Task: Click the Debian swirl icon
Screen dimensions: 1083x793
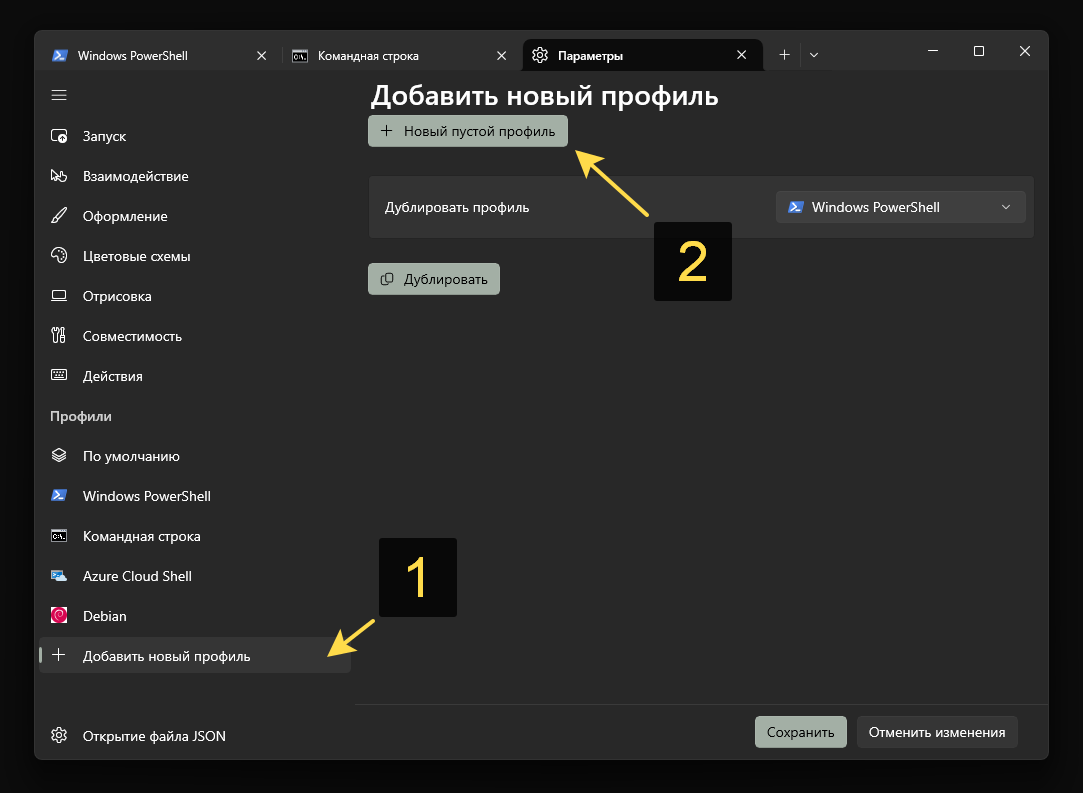Action: (59, 615)
